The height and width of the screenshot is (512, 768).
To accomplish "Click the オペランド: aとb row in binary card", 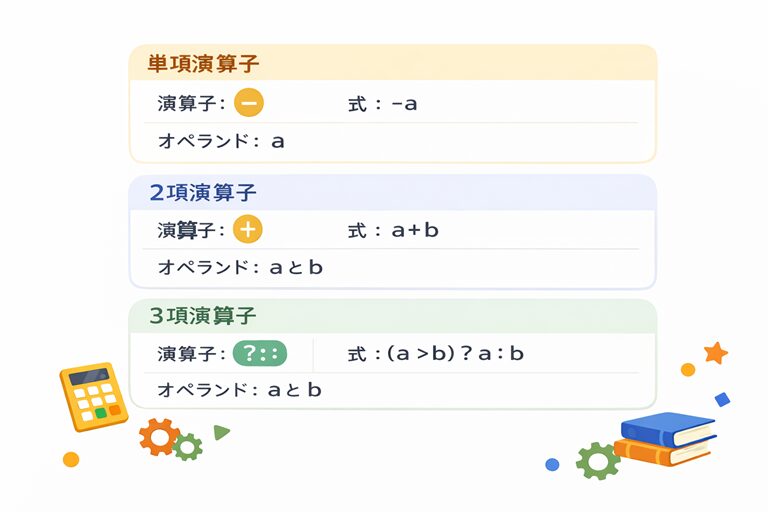I will (x=240, y=267).
